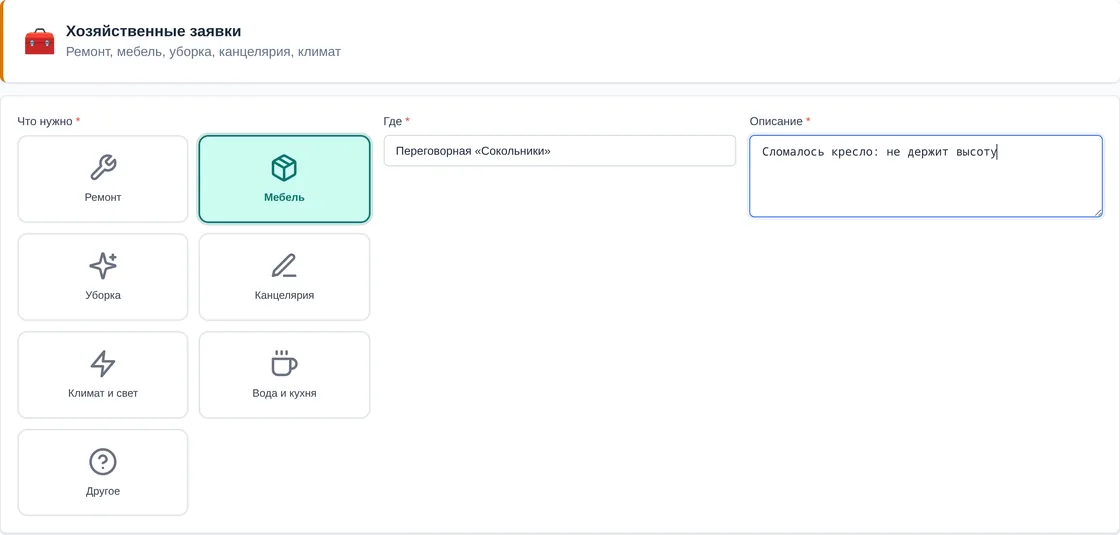Select the Другое card label
Viewport: 1120px width, 535px height.
point(103,491)
